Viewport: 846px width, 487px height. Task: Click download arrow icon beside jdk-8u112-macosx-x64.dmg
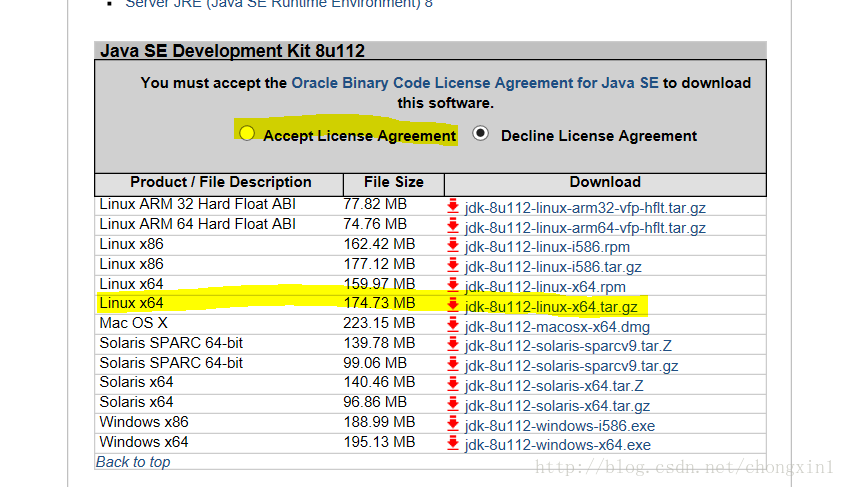tap(453, 325)
